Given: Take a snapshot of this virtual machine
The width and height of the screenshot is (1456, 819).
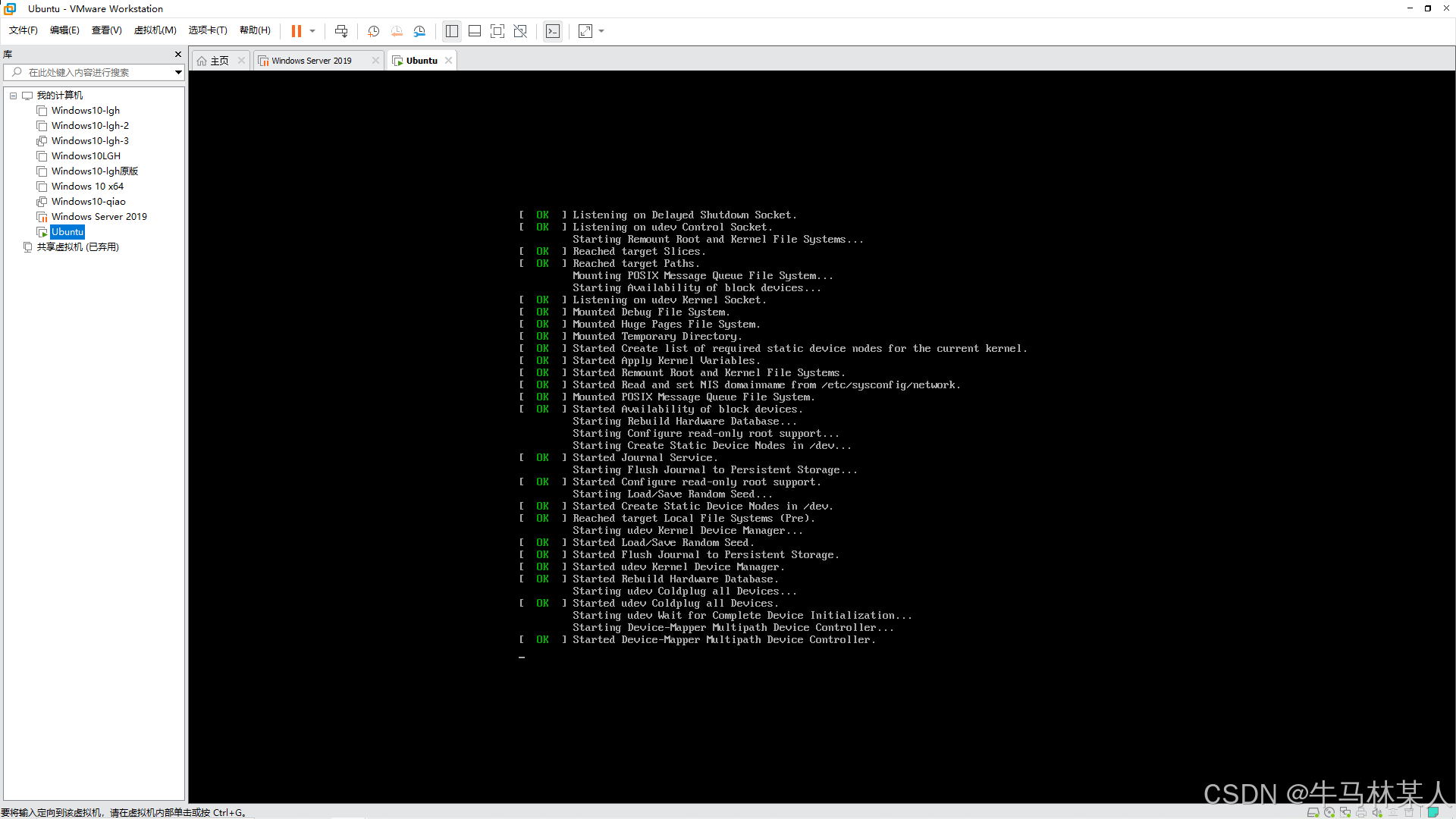Looking at the screenshot, I should tap(373, 31).
